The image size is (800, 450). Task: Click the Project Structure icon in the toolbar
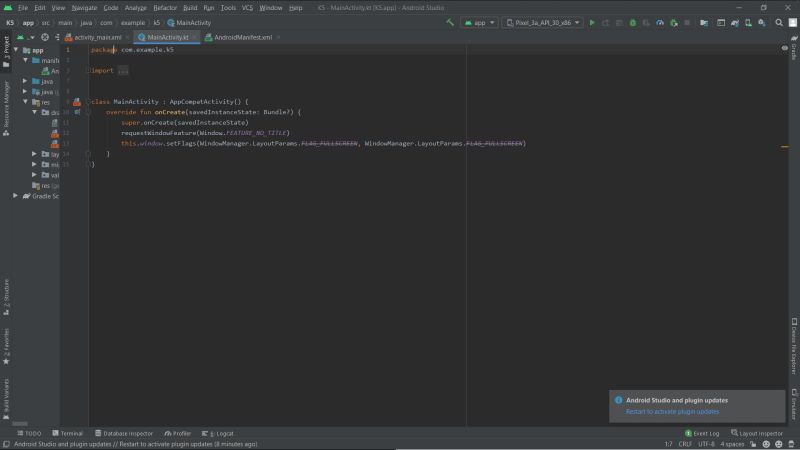tap(704, 22)
